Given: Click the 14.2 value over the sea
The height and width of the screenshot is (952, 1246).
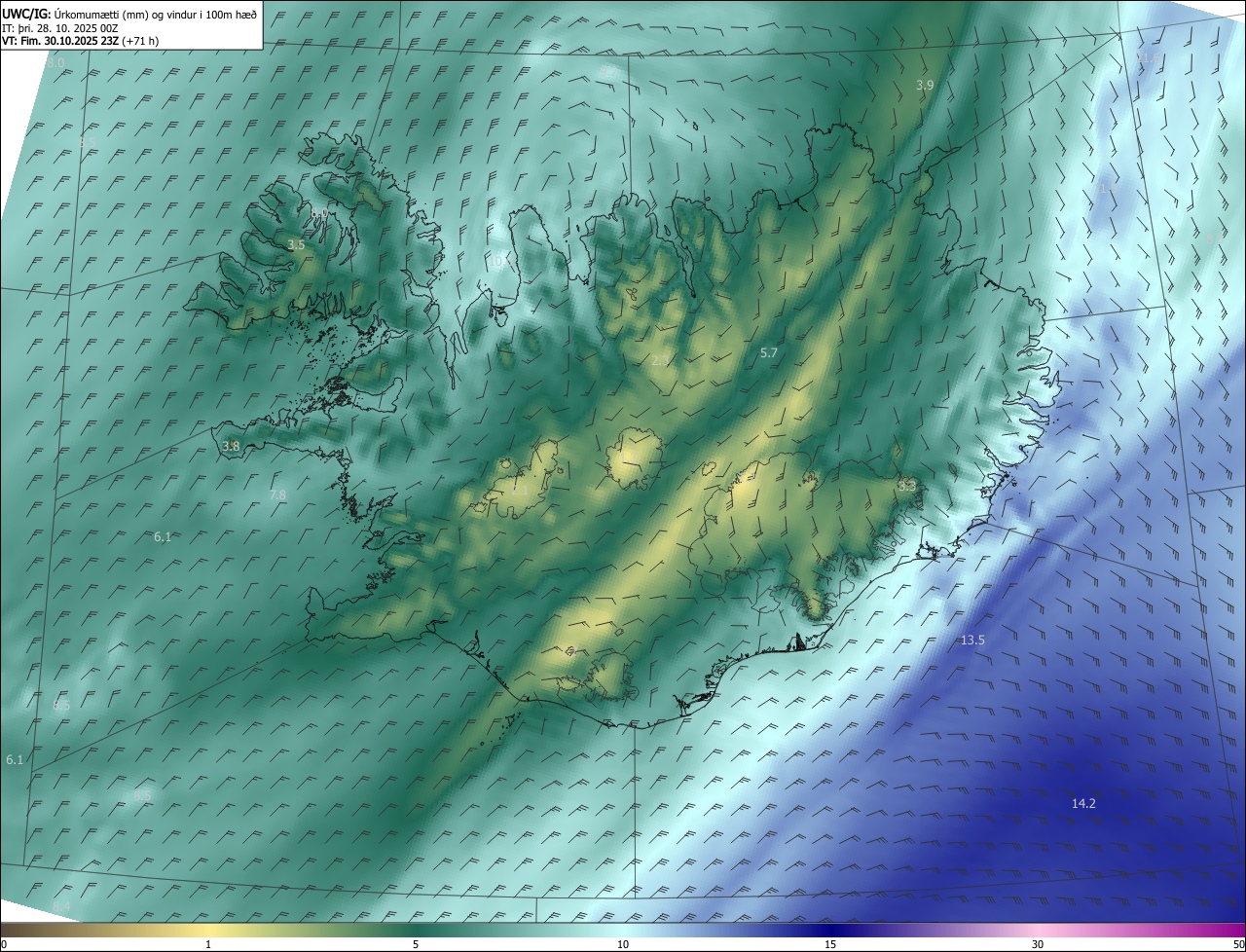Looking at the screenshot, I should pyautogui.click(x=1083, y=804).
